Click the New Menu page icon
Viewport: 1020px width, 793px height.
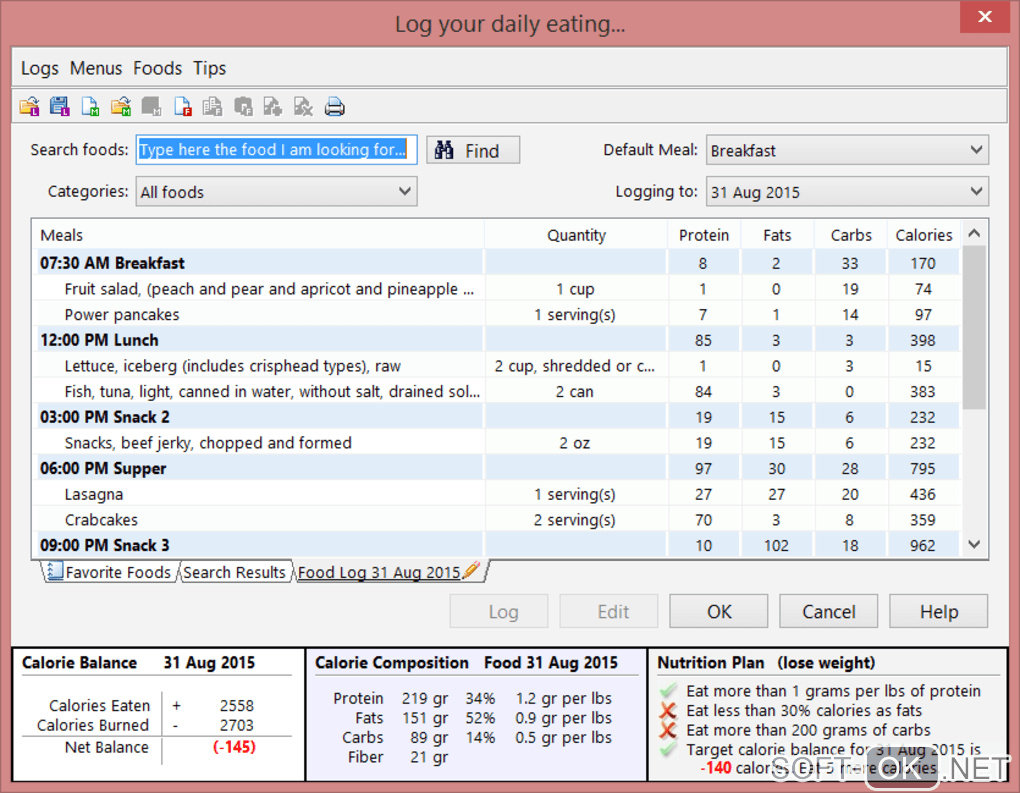pyautogui.click(x=90, y=106)
